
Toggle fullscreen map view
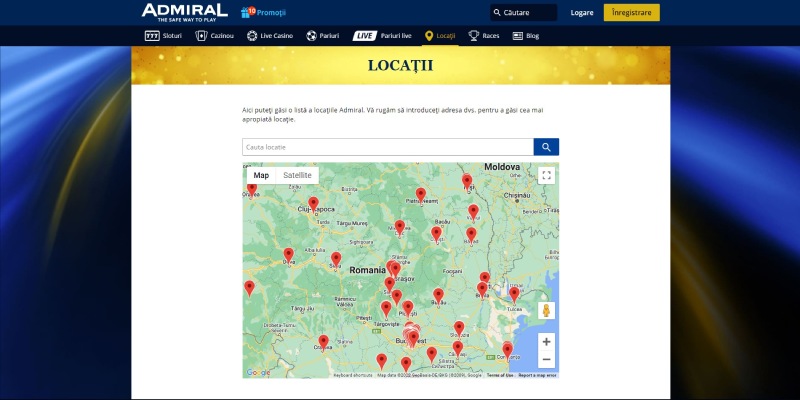(546, 175)
